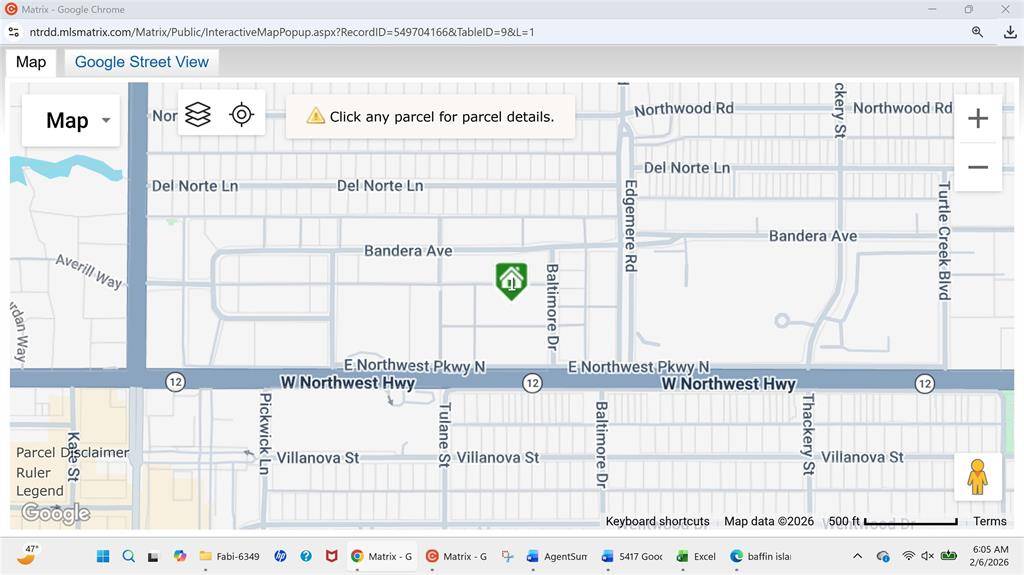Screen dimensions: 1024x575
Task: Open Chrome downloads icon
Action: (x=1009, y=32)
